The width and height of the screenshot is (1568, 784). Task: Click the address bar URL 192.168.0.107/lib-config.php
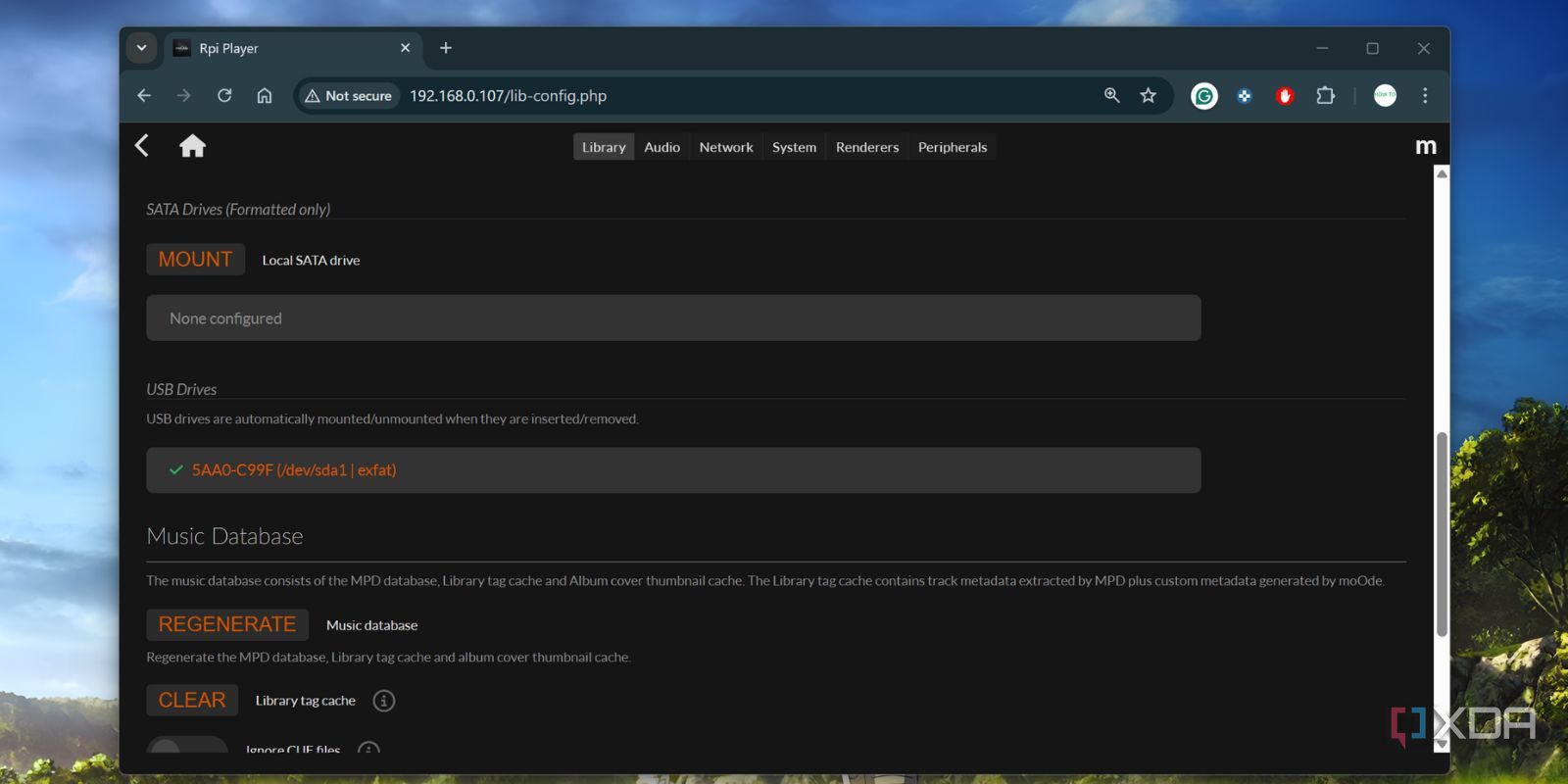(x=508, y=96)
